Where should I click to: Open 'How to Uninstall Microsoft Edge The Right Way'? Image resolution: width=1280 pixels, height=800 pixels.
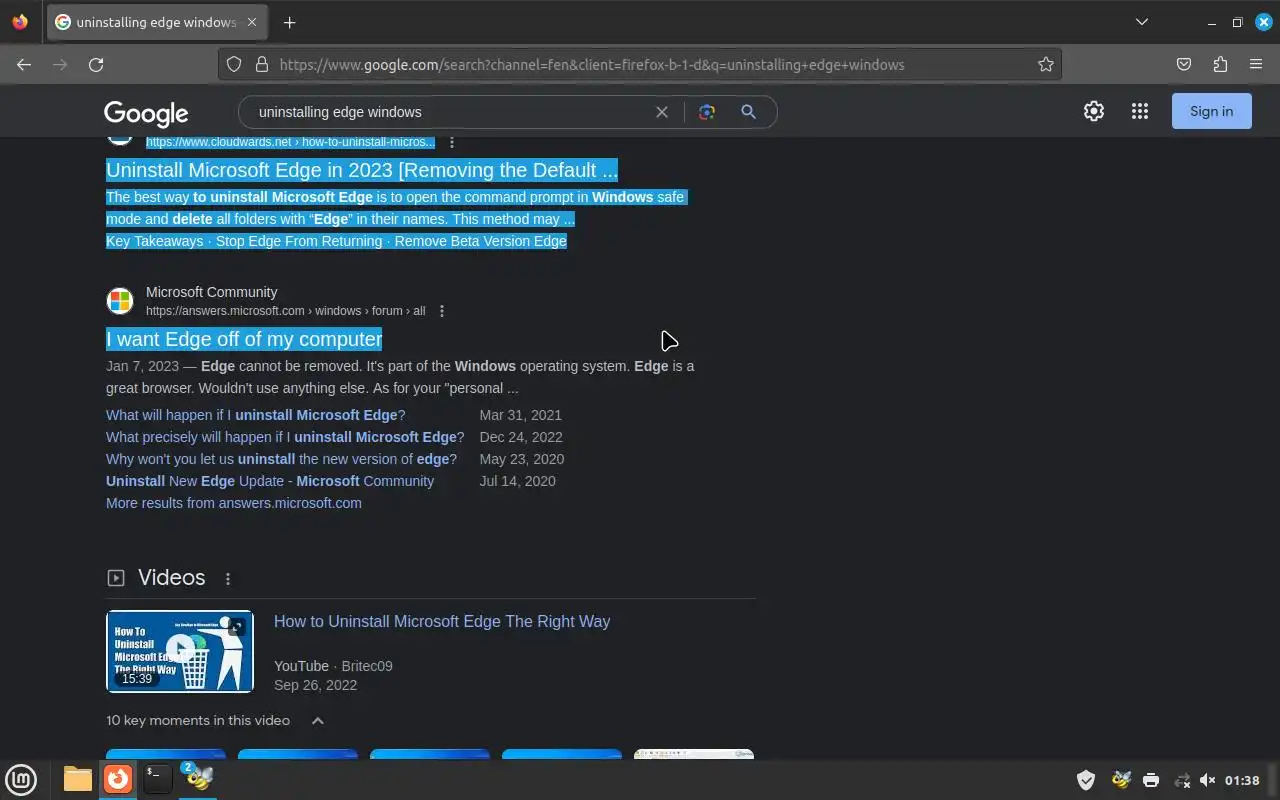pos(442,621)
